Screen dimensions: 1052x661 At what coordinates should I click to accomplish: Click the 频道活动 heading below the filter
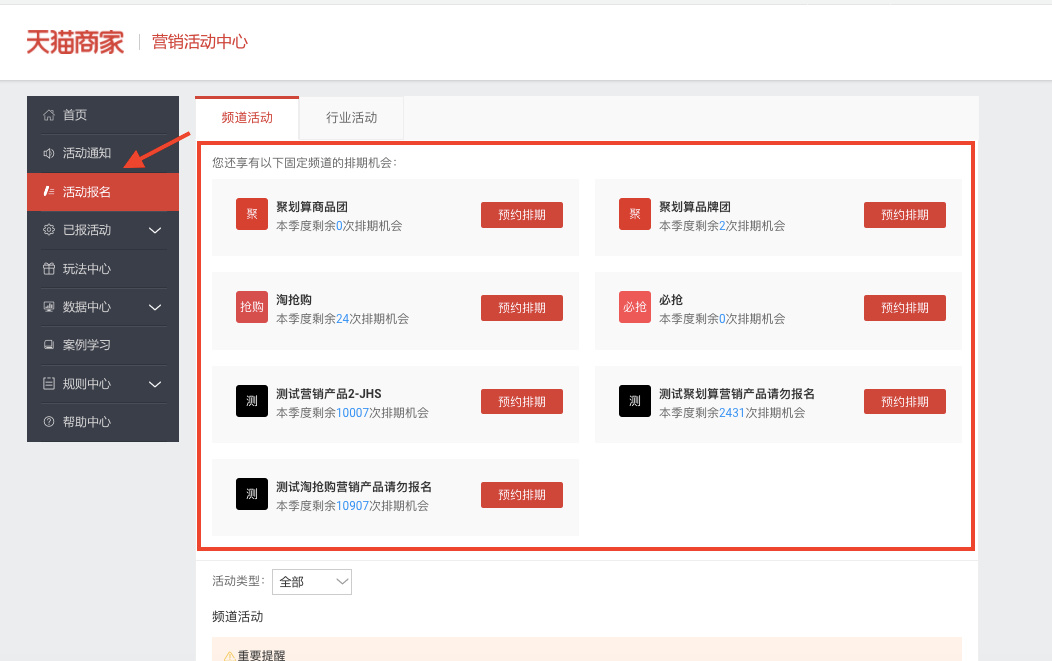click(238, 617)
